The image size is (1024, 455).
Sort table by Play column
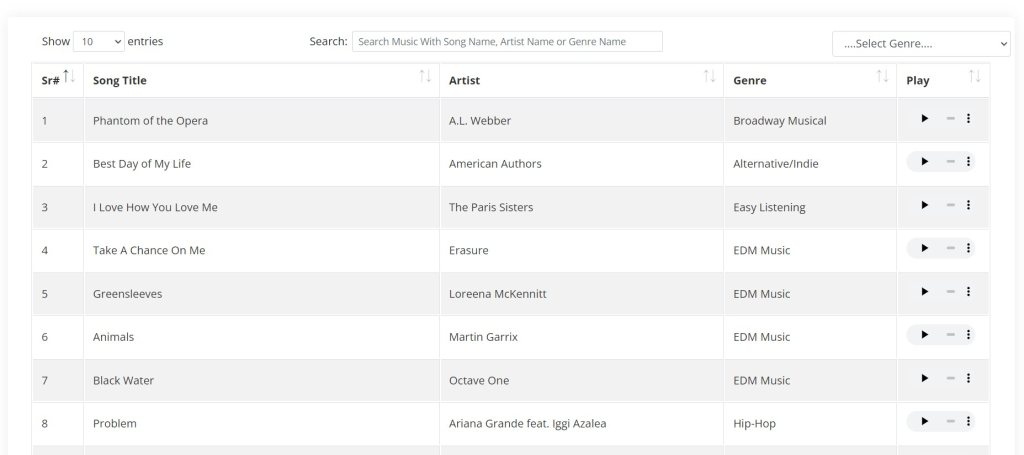coord(943,80)
